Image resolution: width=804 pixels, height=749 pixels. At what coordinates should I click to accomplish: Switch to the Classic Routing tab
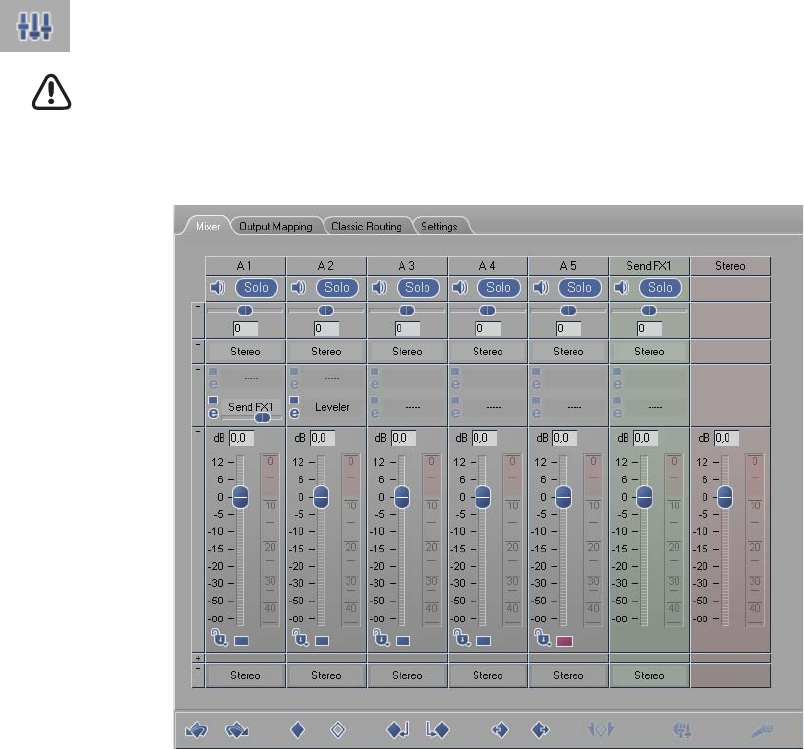click(366, 226)
